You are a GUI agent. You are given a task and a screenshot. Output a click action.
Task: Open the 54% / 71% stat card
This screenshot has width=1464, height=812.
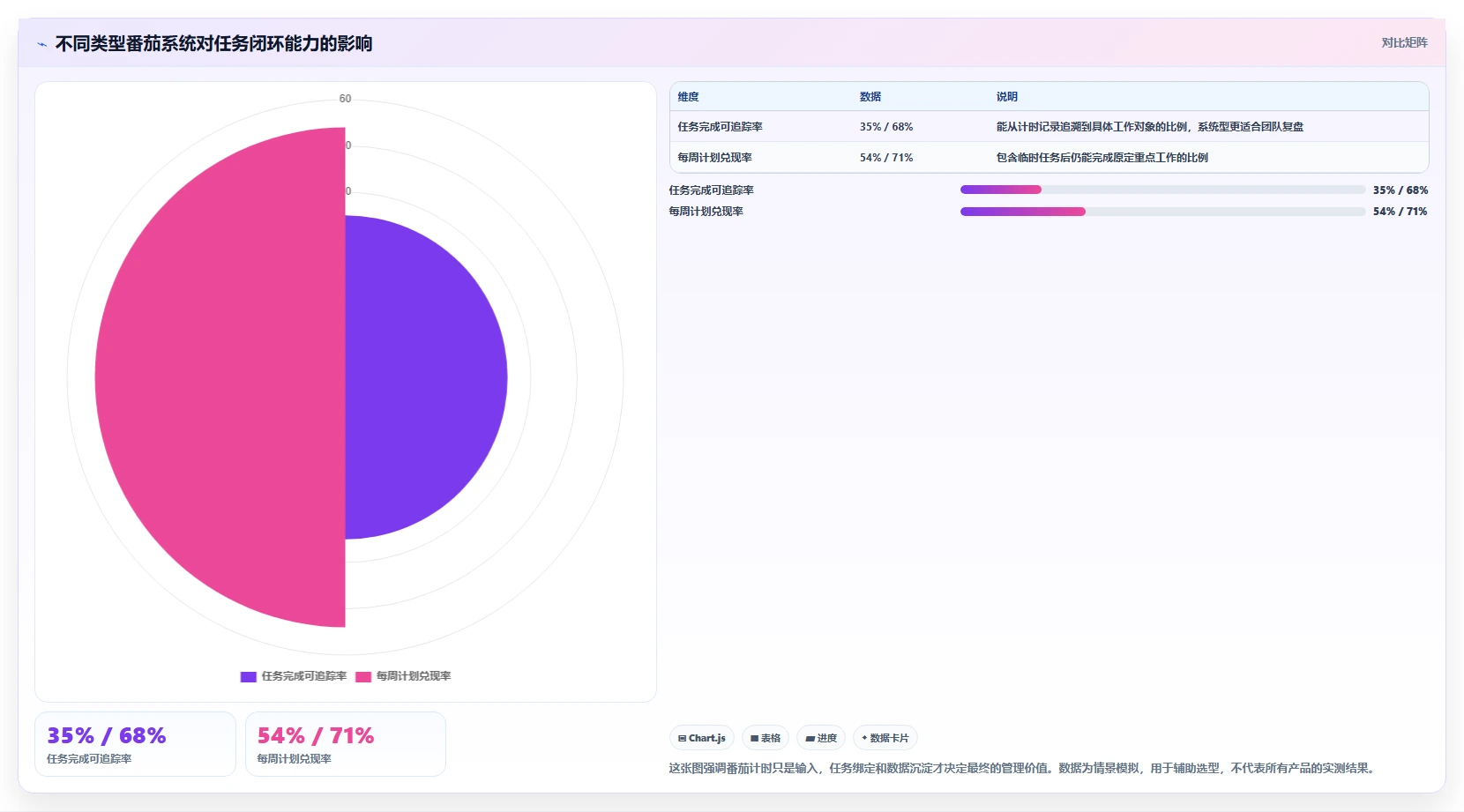pyautogui.click(x=346, y=744)
